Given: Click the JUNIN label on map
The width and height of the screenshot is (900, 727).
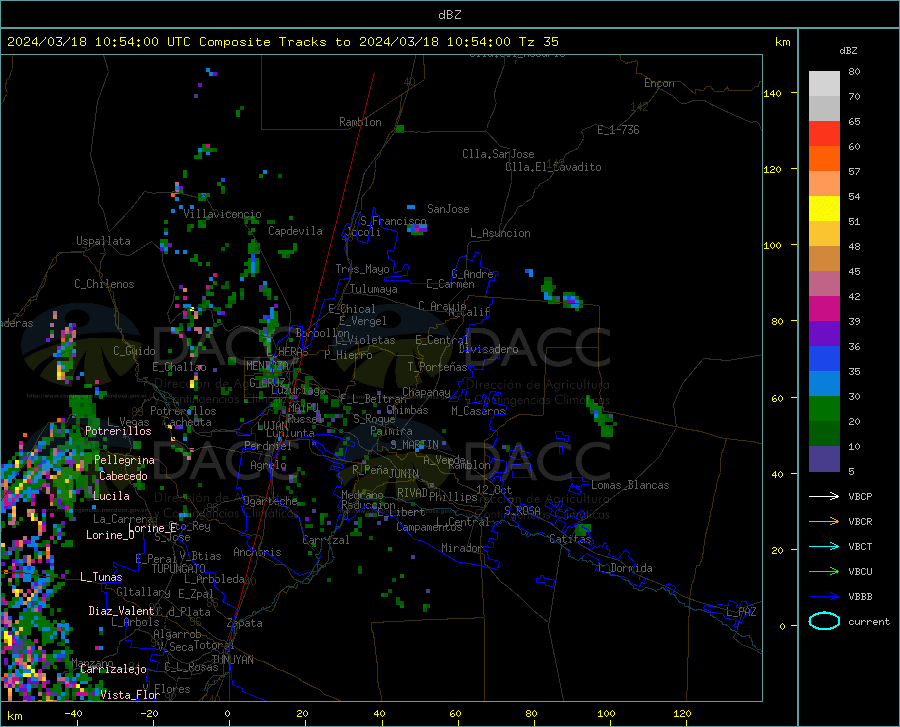Looking at the screenshot, I should pos(404,474).
